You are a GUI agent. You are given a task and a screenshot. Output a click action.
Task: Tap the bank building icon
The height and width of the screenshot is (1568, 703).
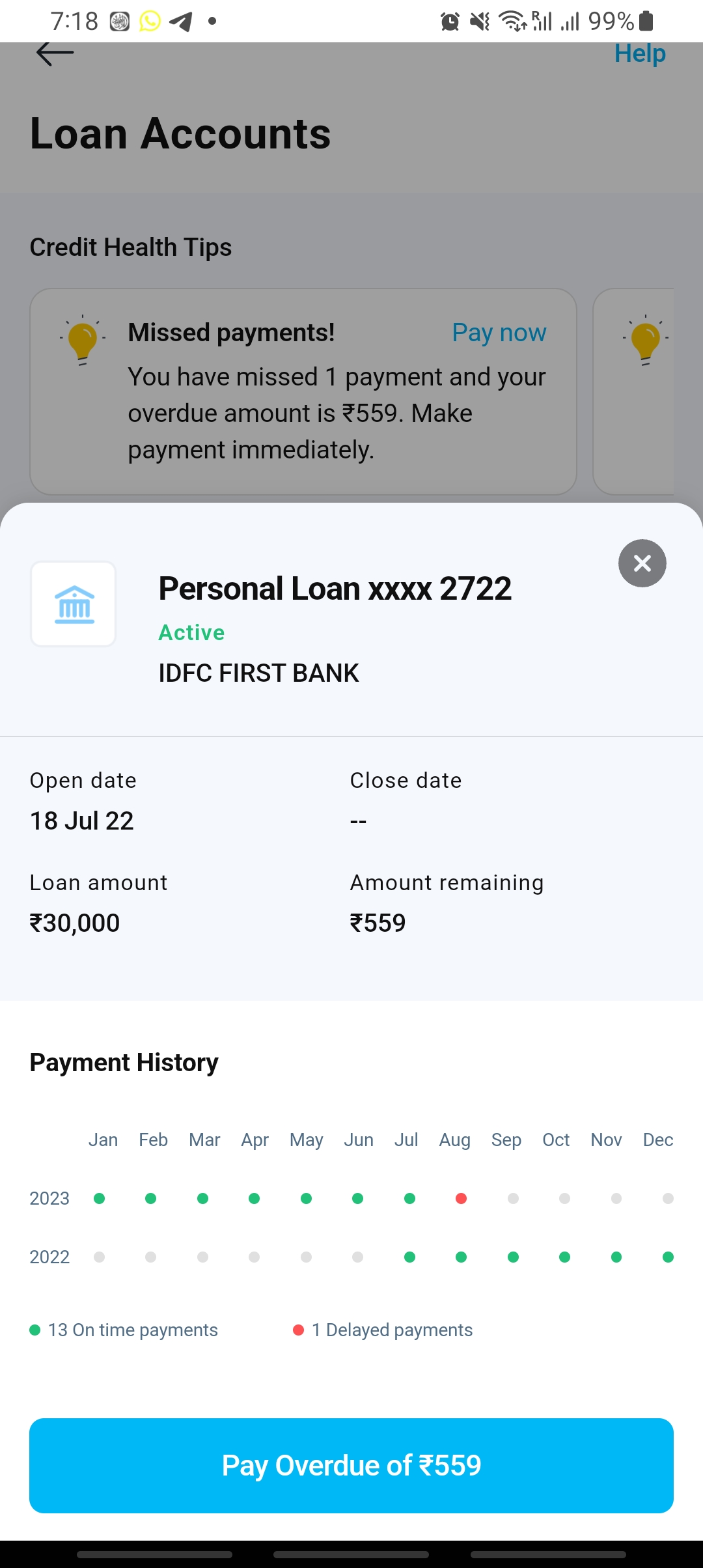click(74, 604)
